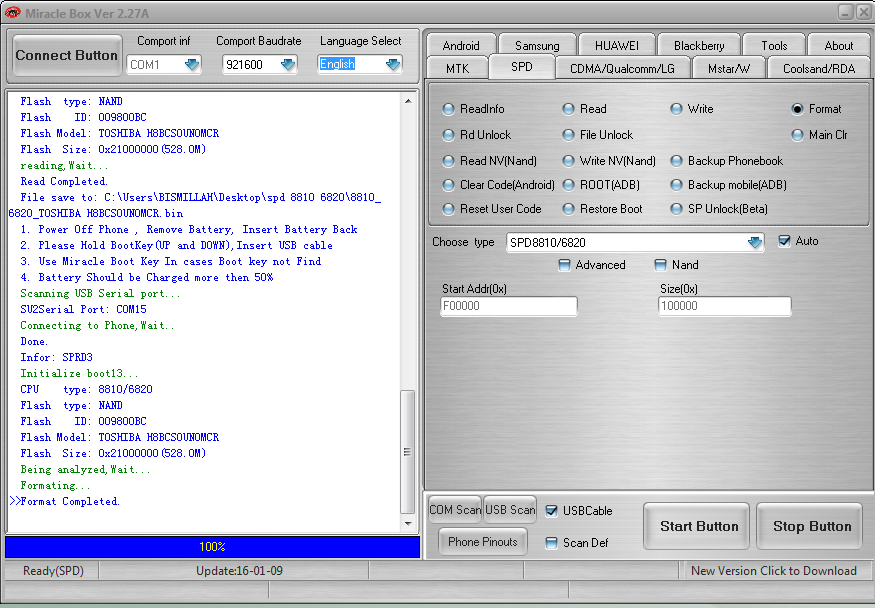Viewport: 875px width, 608px height.
Task: Select the Restore Boot radio option
Action: pyautogui.click(x=602, y=209)
